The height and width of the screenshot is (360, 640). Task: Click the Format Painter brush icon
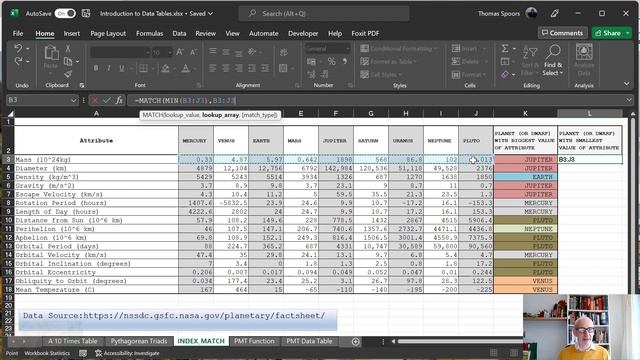pos(68,74)
